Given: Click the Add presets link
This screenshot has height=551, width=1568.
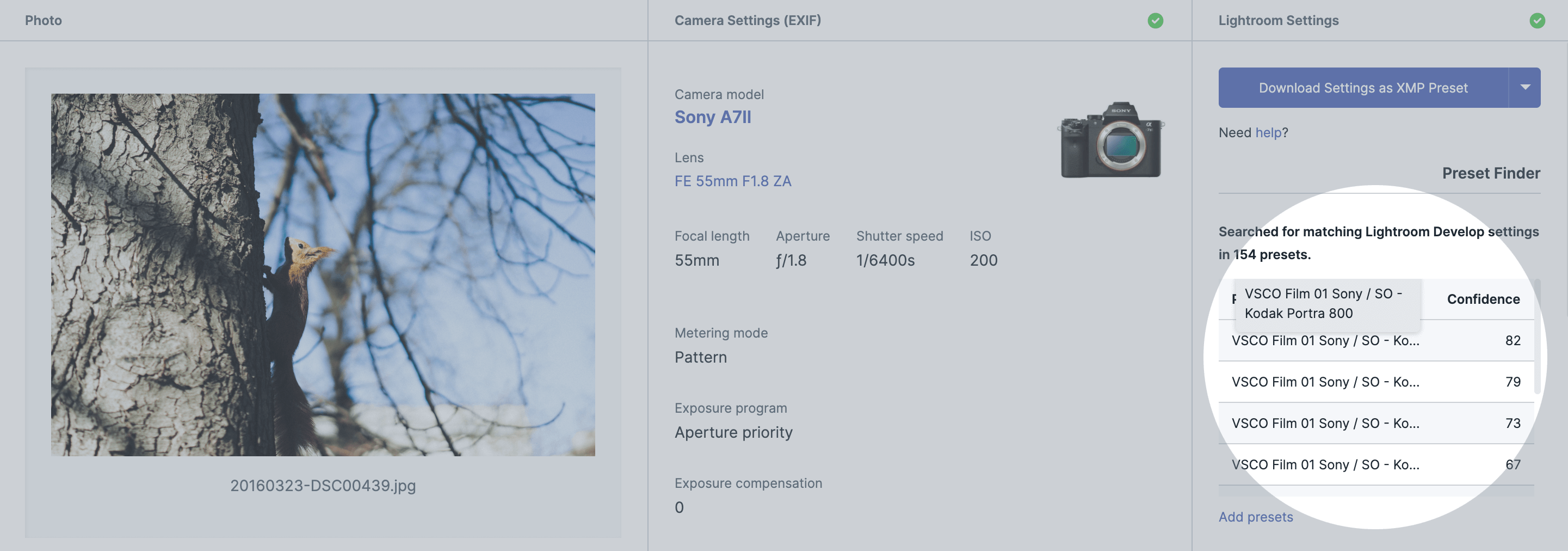Looking at the screenshot, I should pyautogui.click(x=1256, y=517).
